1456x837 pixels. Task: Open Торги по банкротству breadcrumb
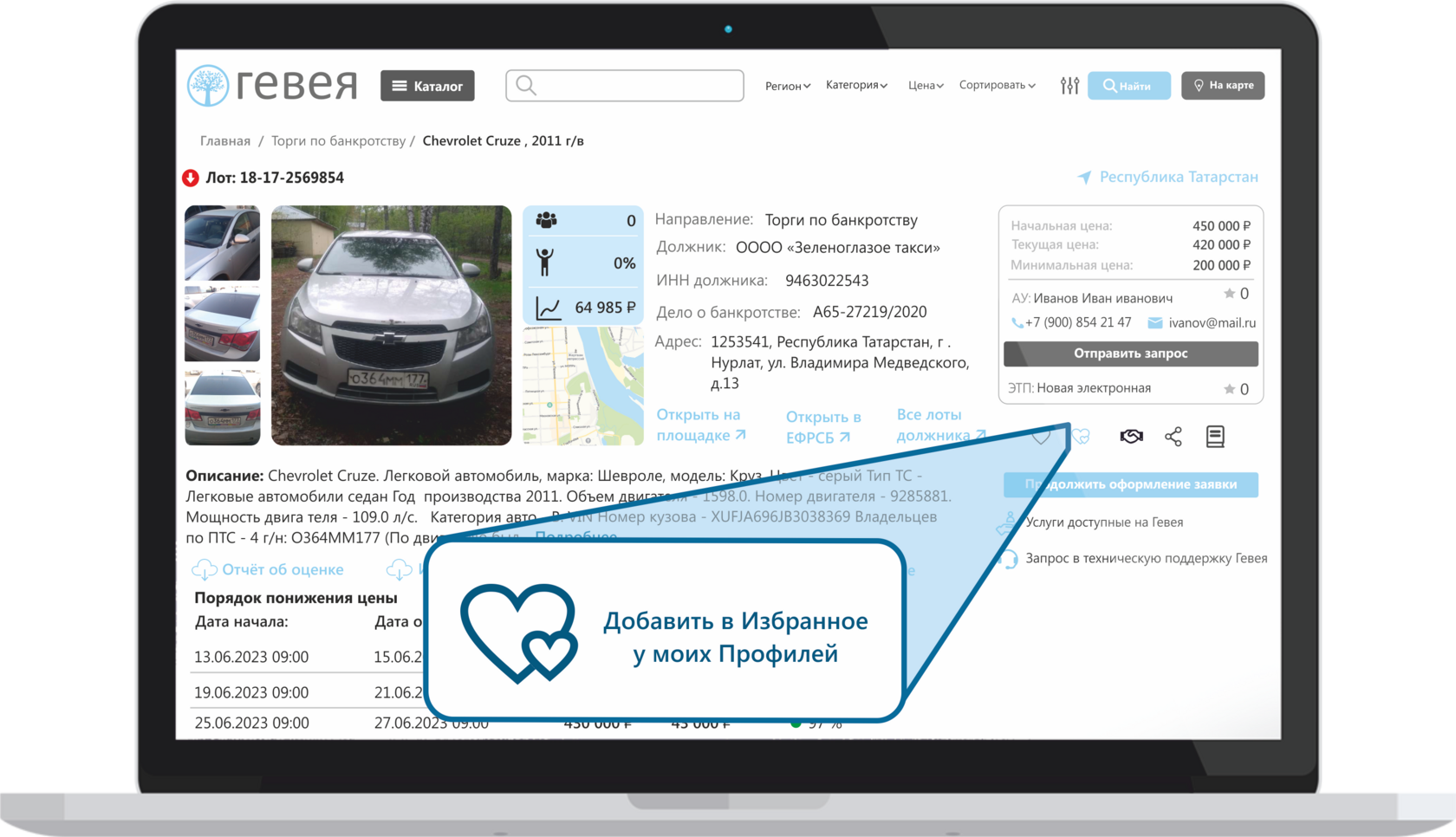tap(338, 140)
